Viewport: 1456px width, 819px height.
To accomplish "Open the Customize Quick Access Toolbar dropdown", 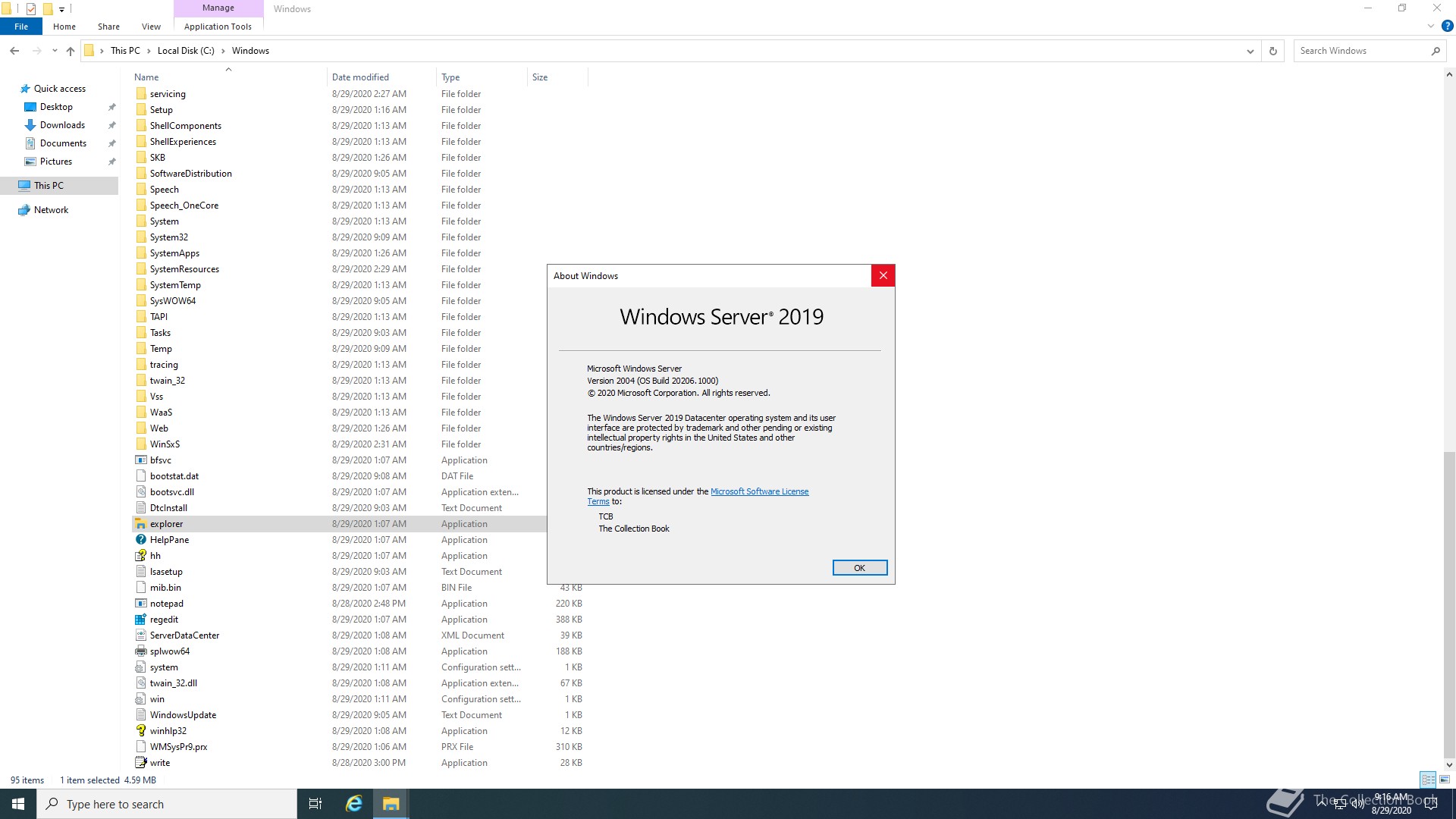I will [x=62, y=10].
